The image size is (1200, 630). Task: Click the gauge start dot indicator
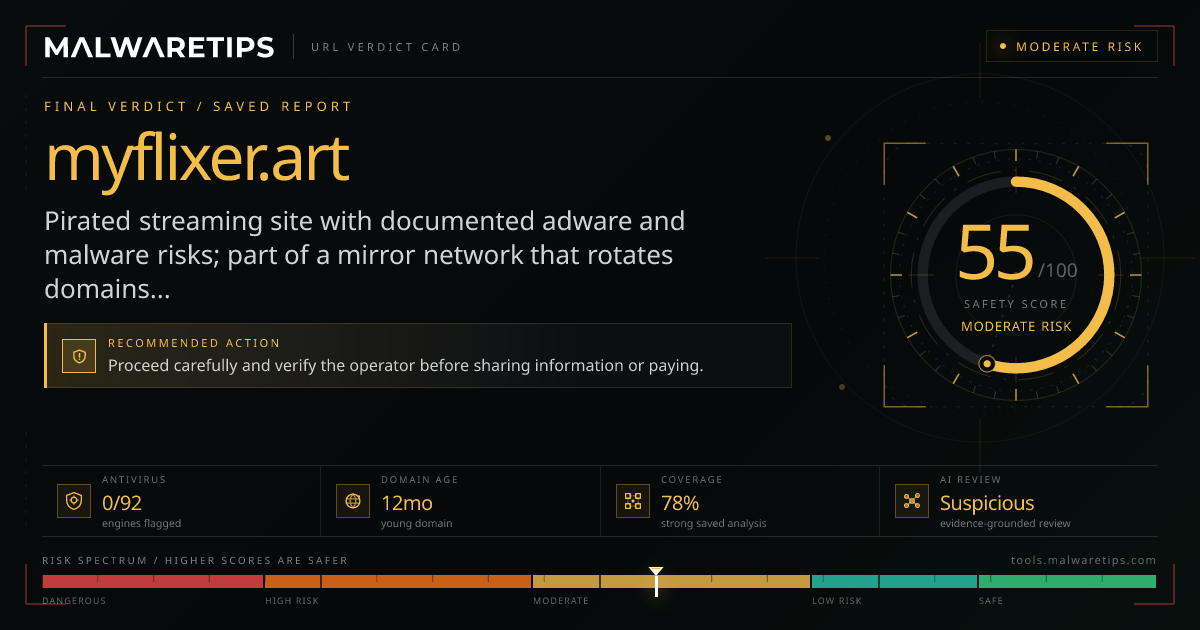[987, 364]
